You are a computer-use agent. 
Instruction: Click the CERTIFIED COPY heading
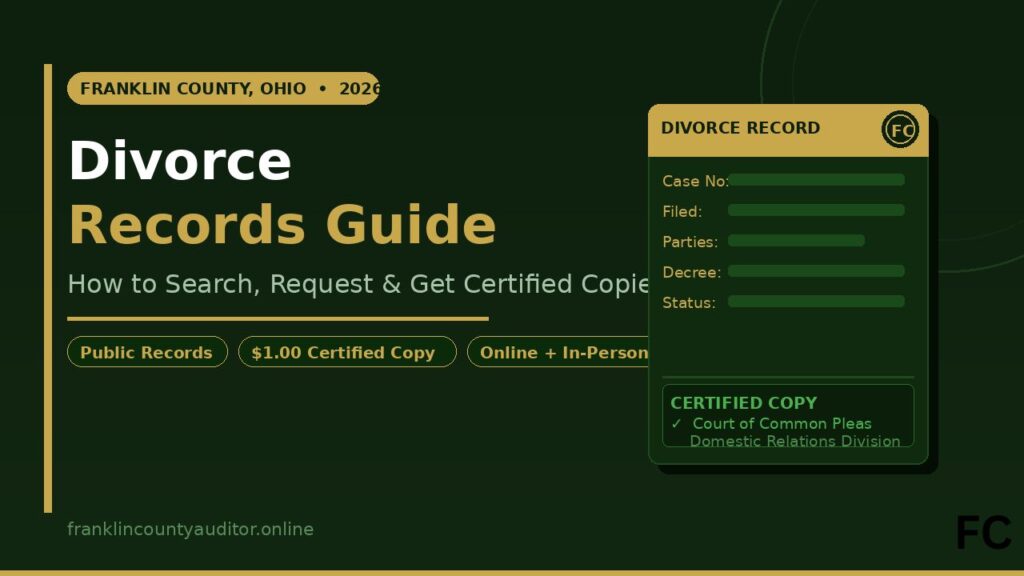pyautogui.click(x=743, y=403)
